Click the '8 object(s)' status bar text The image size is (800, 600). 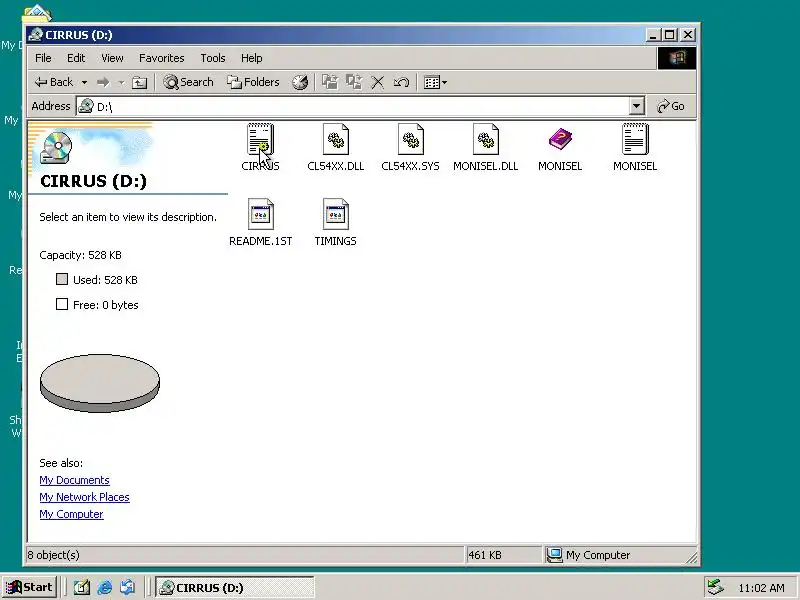54,555
